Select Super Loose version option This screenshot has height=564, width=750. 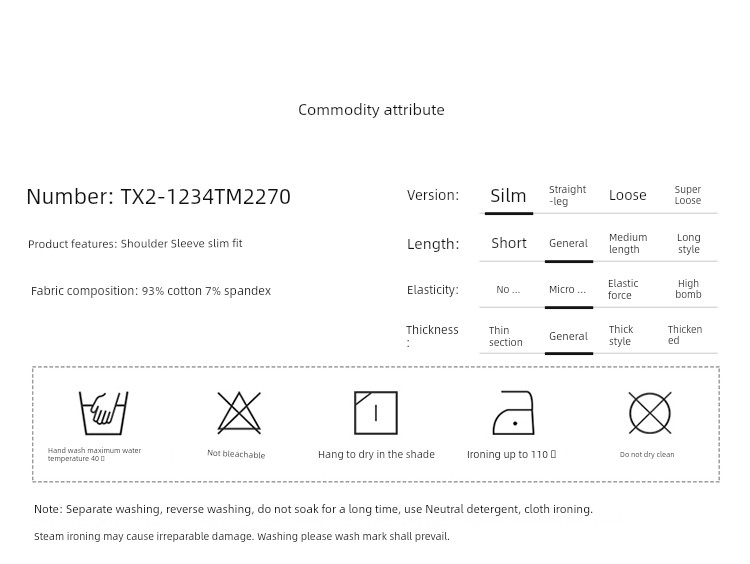pos(687,195)
